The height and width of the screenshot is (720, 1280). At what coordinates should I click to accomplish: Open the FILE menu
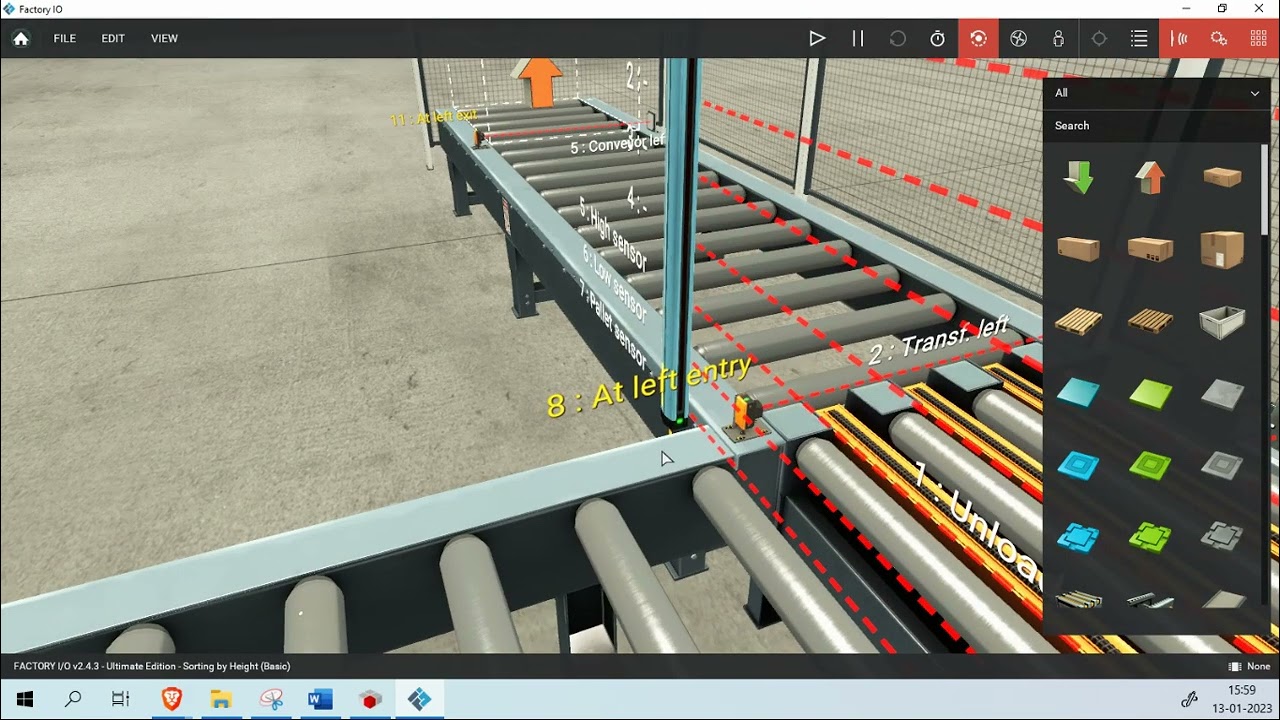[x=65, y=38]
